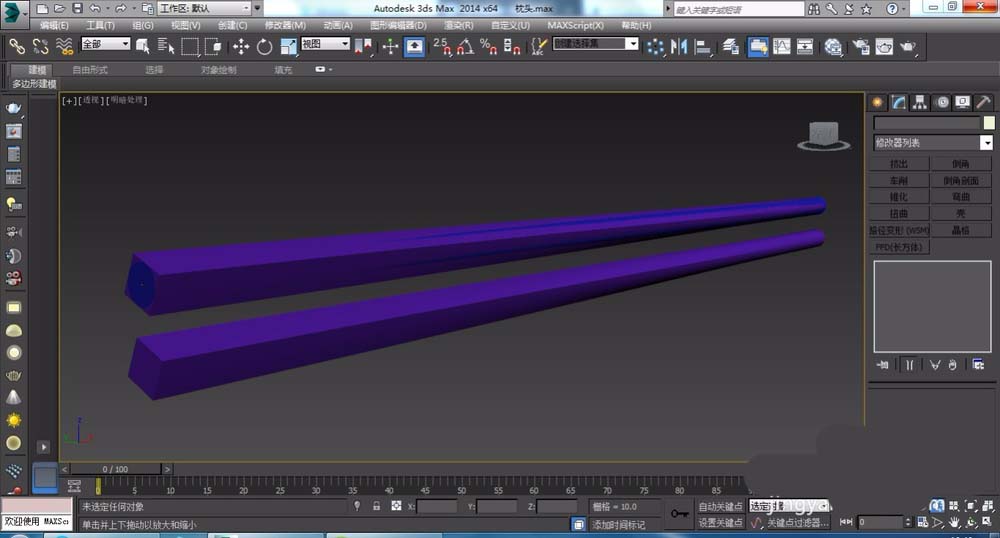The image size is (1000, 538).
Task: Toggle Keyboard Shortcut Override
Action: tap(415, 47)
